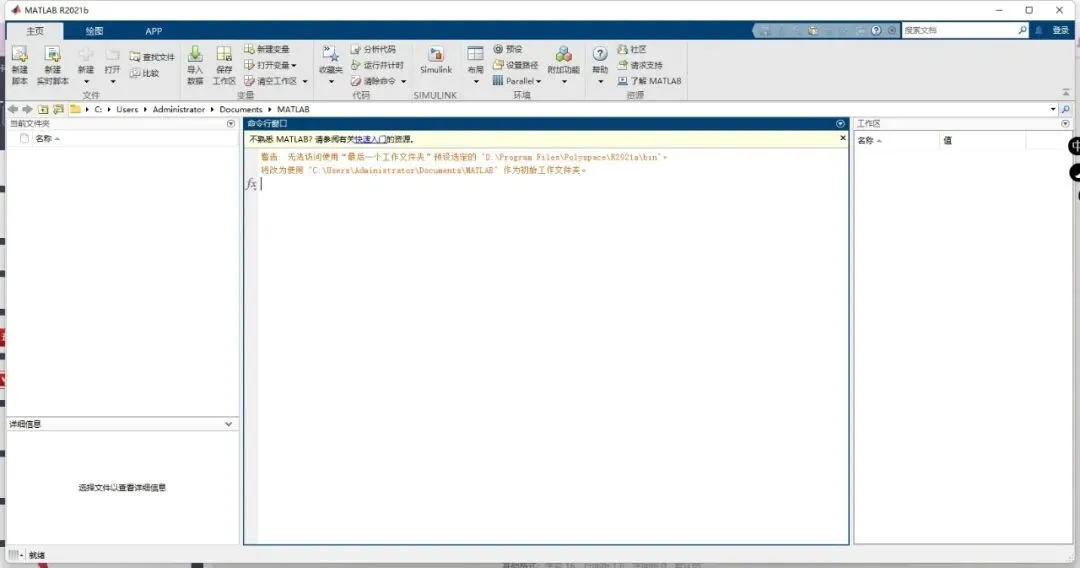Screen dimensions: 1080x568
Task: Click 分析代码 (Analyze Code)
Action: click(x=373, y=49)
